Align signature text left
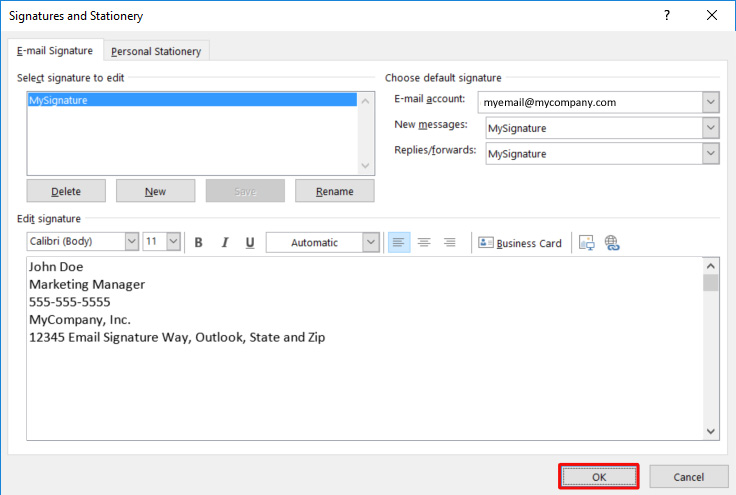 pyautogui.click(x=399, y=242)
